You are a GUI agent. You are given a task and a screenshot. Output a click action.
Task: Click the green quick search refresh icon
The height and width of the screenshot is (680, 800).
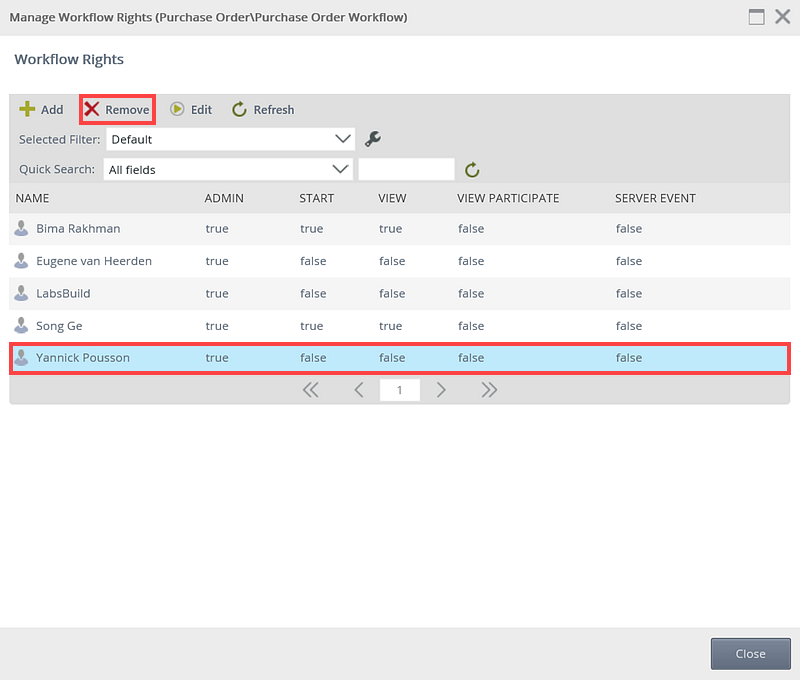pyautogui.click(x=473, y=170)
